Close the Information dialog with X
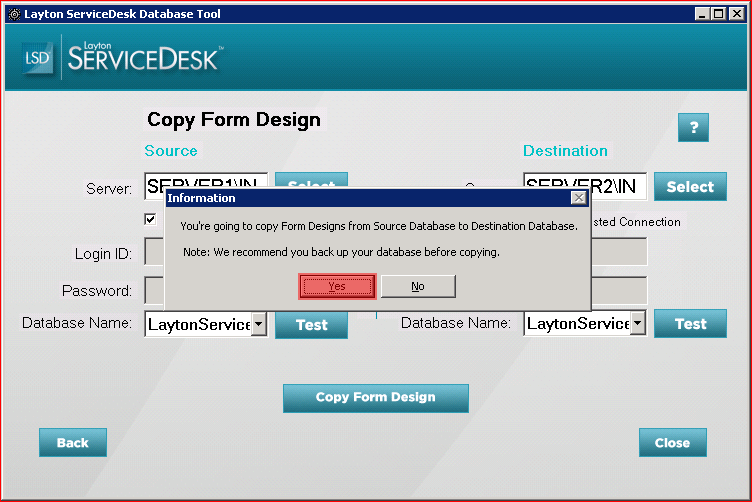Image resolution: width=752 pixels, height=502 pixels. click(x=579, y=198)
